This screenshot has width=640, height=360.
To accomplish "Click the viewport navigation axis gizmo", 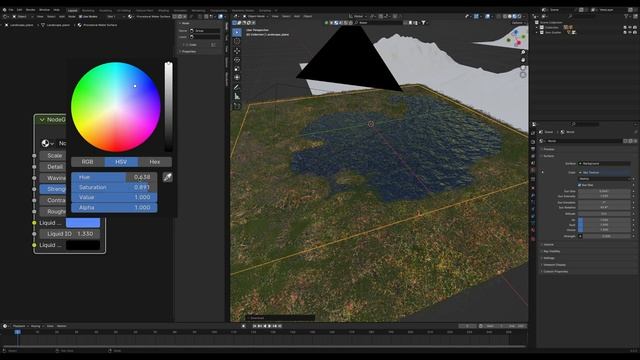I will click(515, 39).
